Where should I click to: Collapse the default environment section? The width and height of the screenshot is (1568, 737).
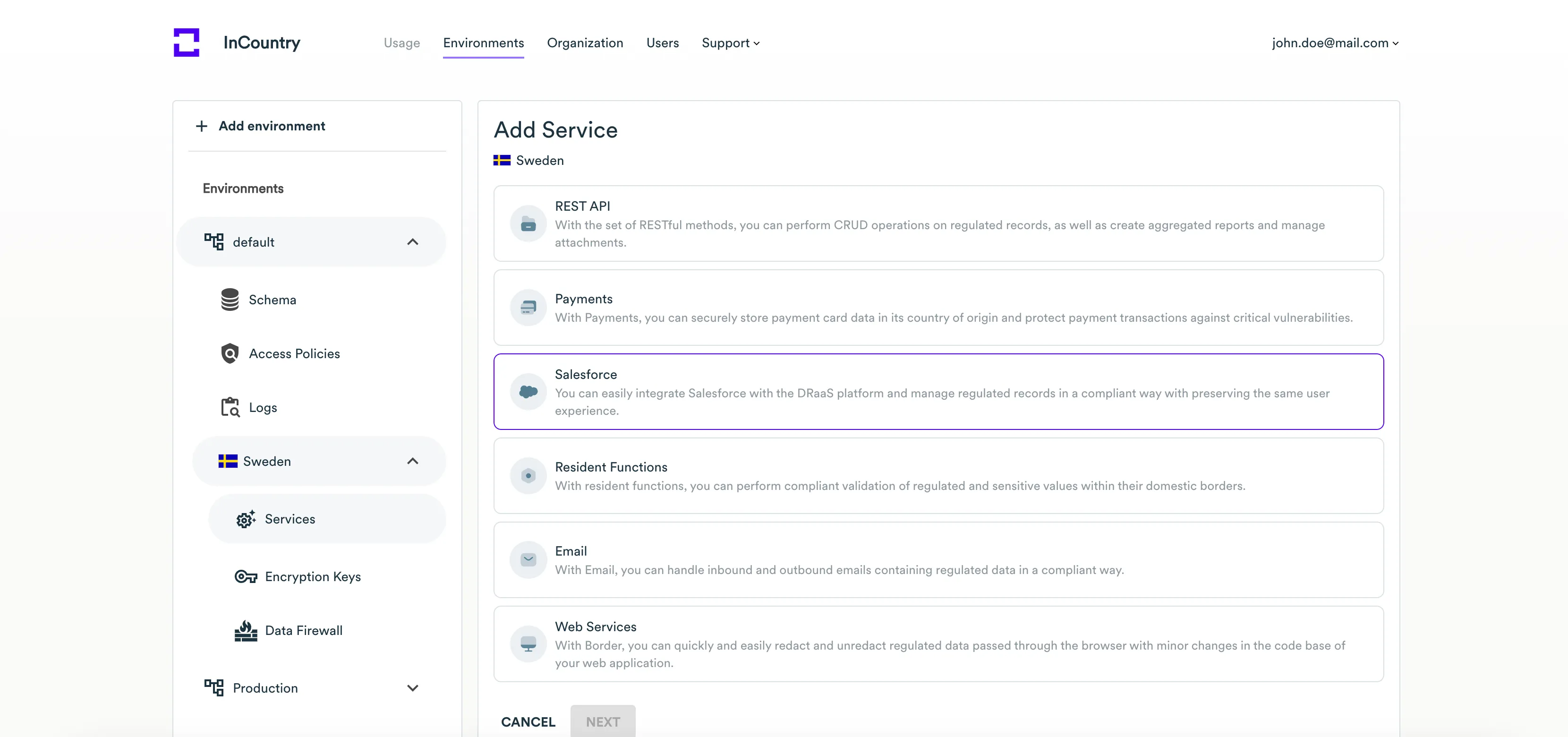412,242
